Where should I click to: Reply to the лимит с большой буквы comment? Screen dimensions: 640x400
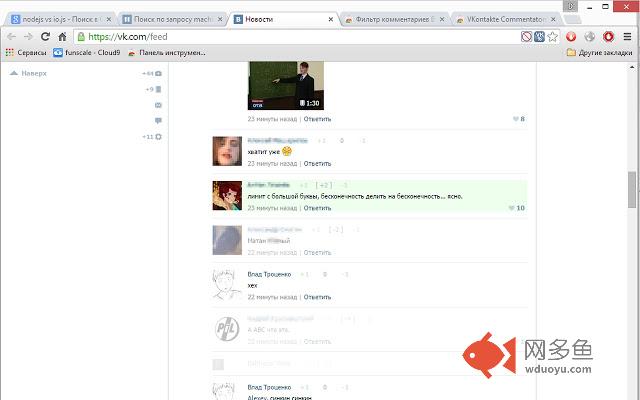[317, 208]
